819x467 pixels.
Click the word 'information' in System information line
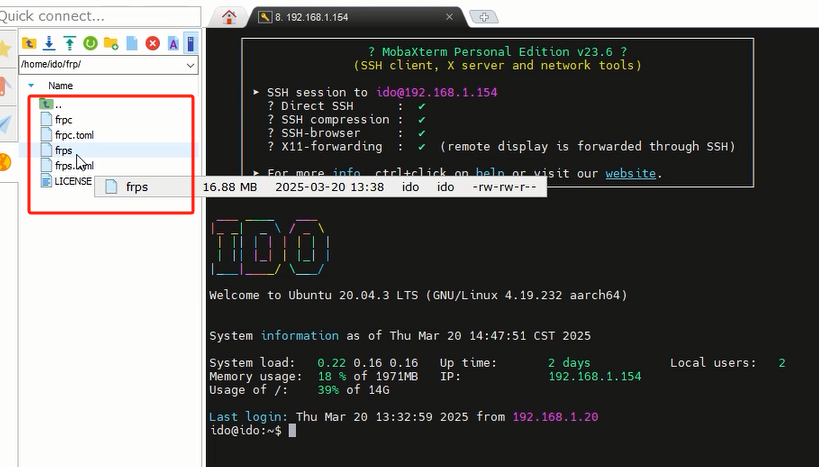point(300,336)
